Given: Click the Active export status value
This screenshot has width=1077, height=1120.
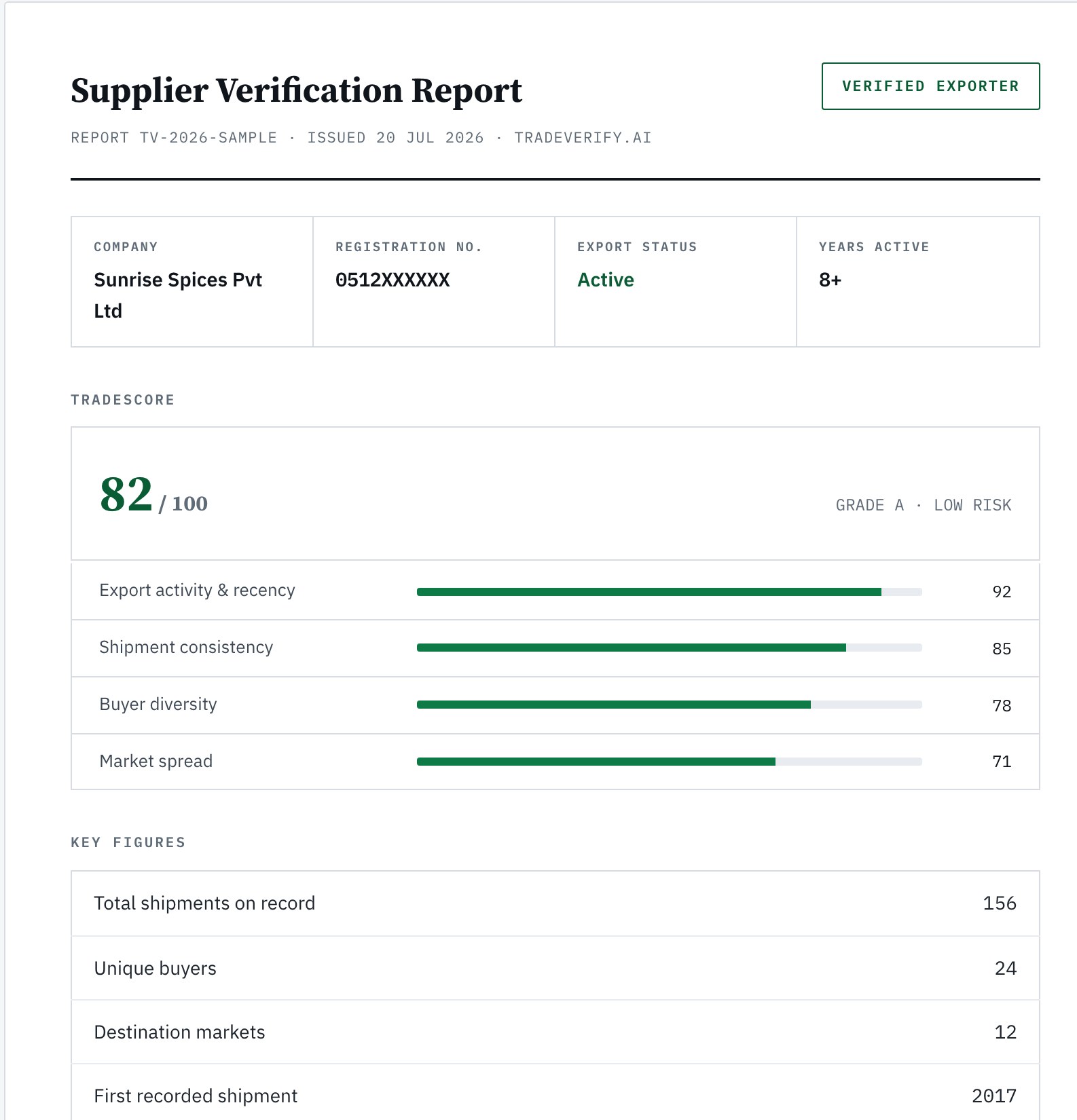Looking at the screenshot, I should pyautogui.click(x=606, y=280).
